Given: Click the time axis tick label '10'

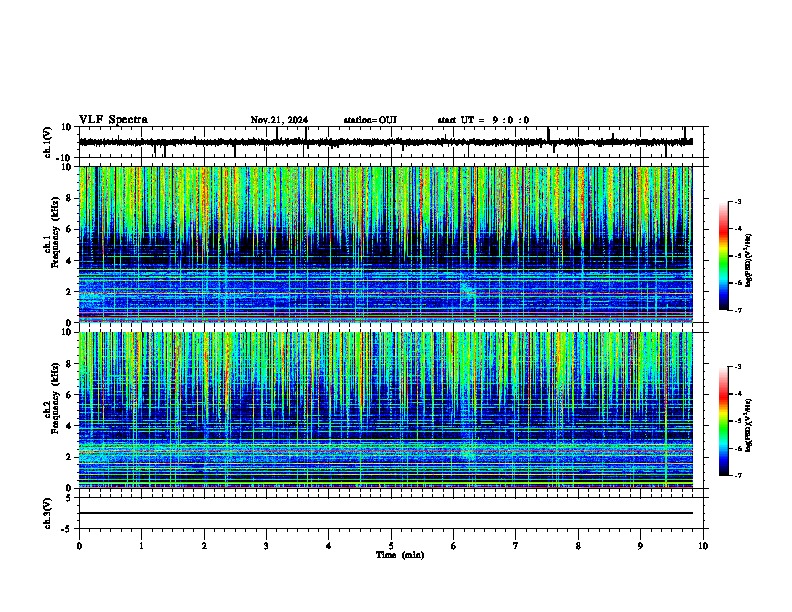Looking at the screenshot, I should 703,546.
